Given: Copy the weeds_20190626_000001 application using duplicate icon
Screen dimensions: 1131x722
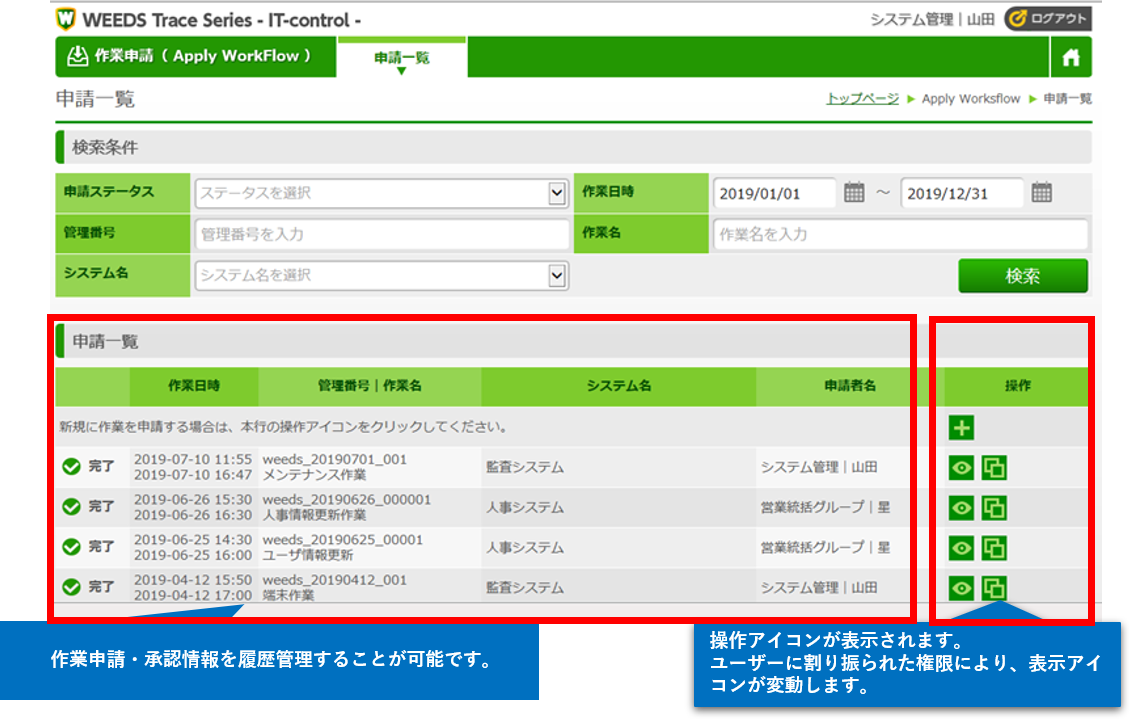Looking at the screenshot, I should [x=994, y=508].
